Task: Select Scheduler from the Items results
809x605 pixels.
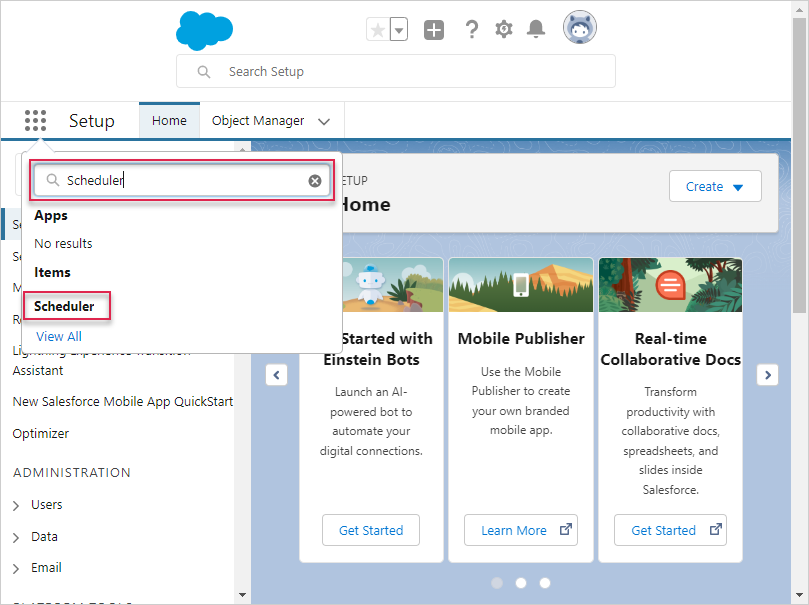Action: coord(65,306)
